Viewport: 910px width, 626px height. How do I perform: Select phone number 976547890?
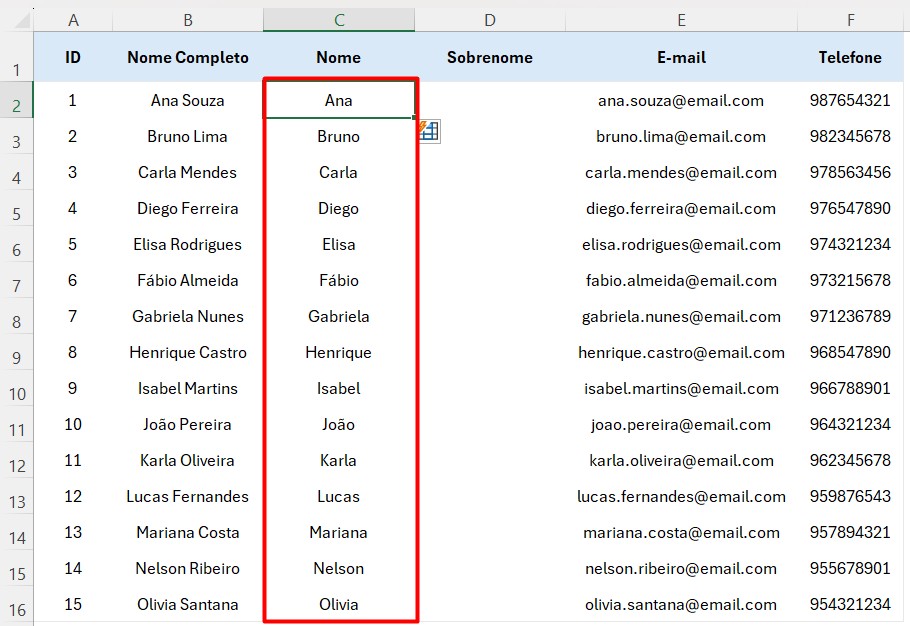[x=850, y=208]
